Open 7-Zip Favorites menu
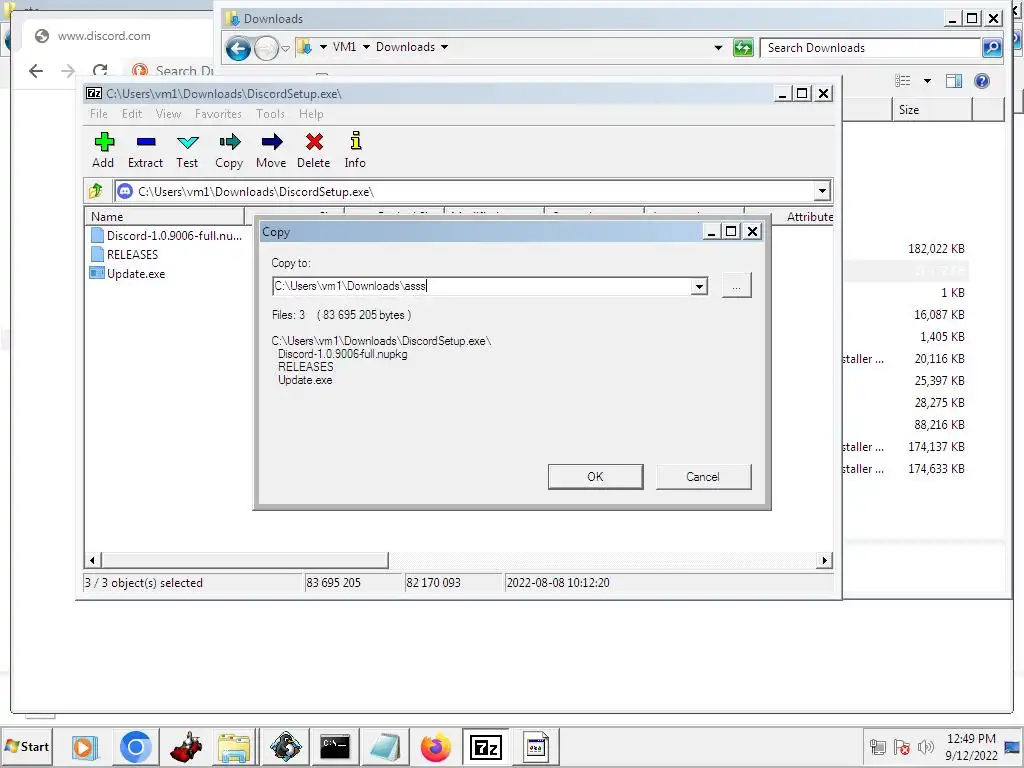 coord(218,114)
